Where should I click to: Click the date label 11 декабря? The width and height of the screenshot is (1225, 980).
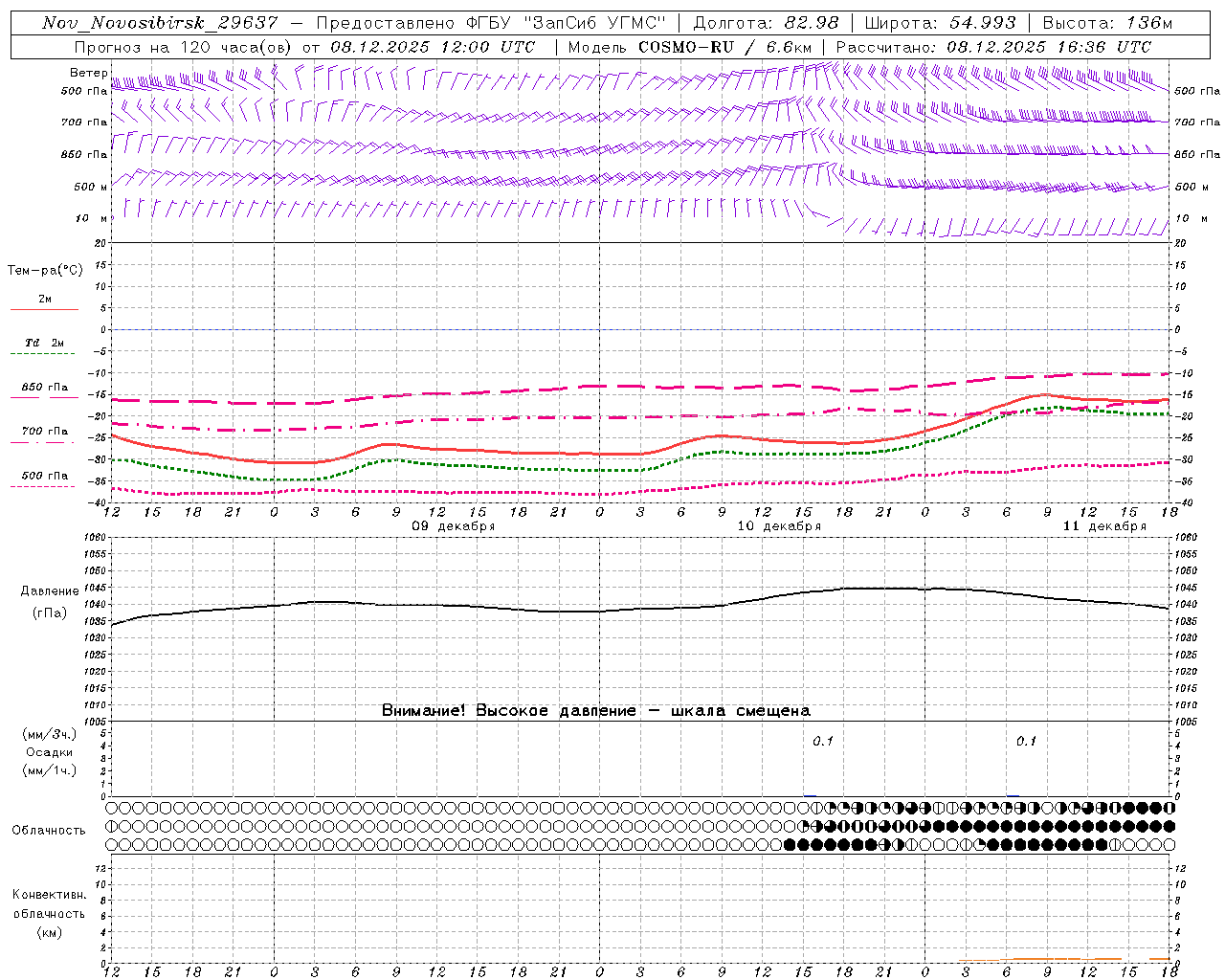1104,526
